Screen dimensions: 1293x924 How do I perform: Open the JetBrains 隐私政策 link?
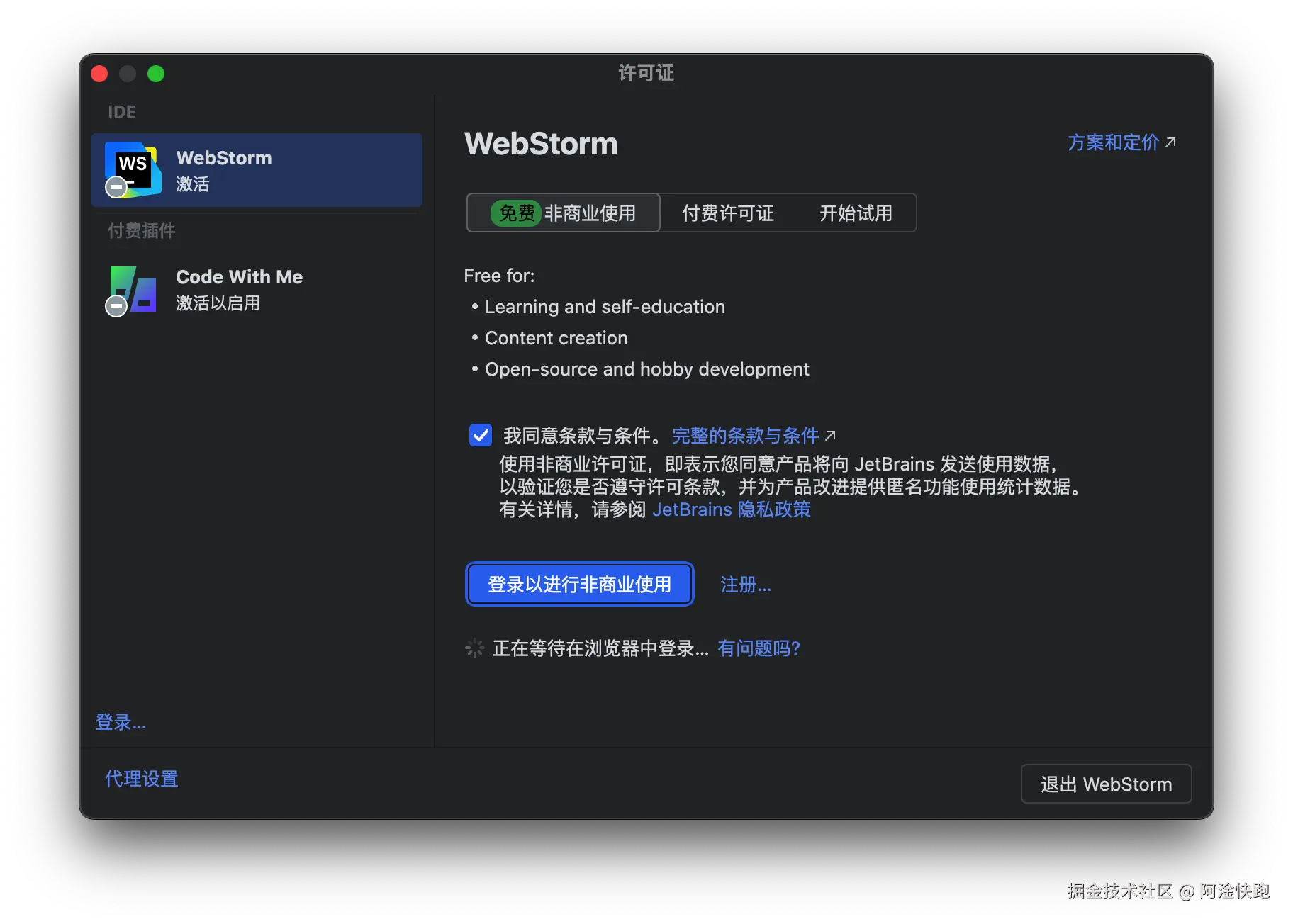coord(731,509)
